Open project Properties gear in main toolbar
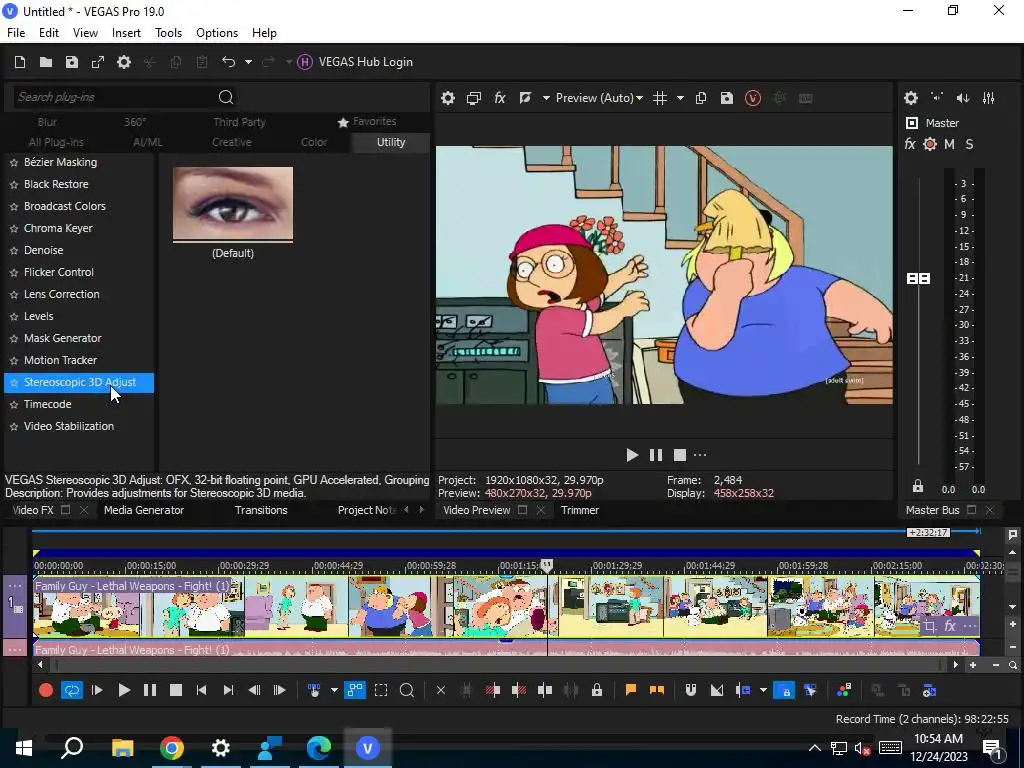 124,62
